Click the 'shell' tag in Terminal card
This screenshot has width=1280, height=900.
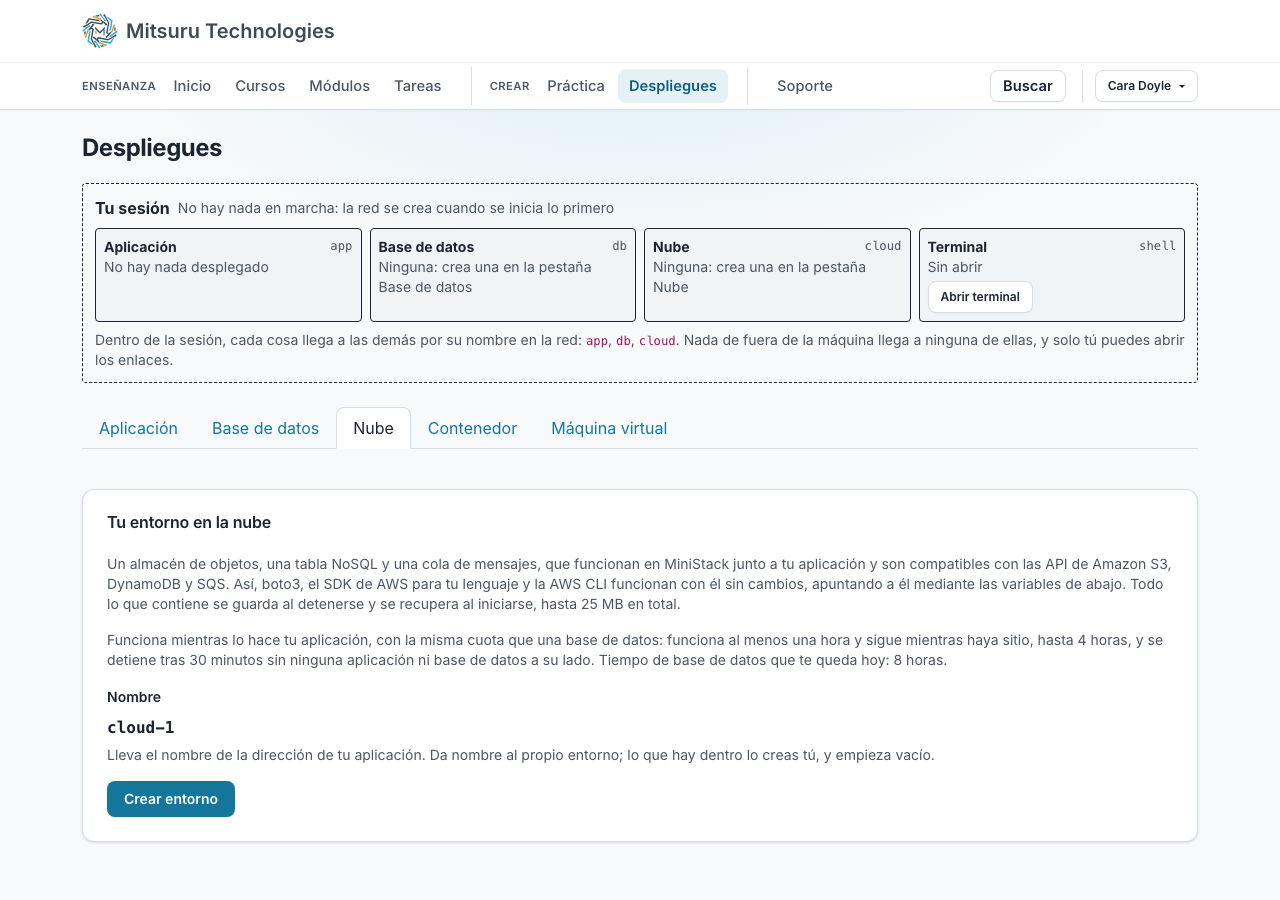1158,246
